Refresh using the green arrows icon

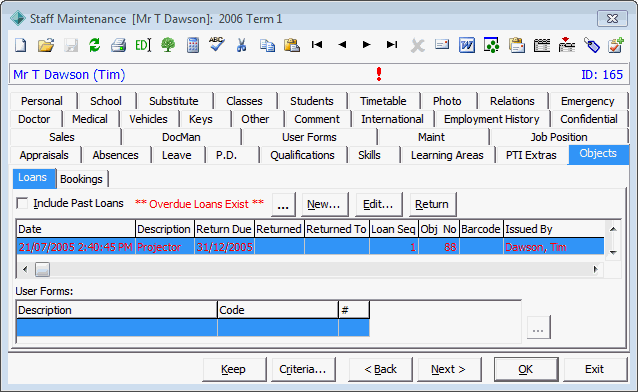click(x=94, y=45)
